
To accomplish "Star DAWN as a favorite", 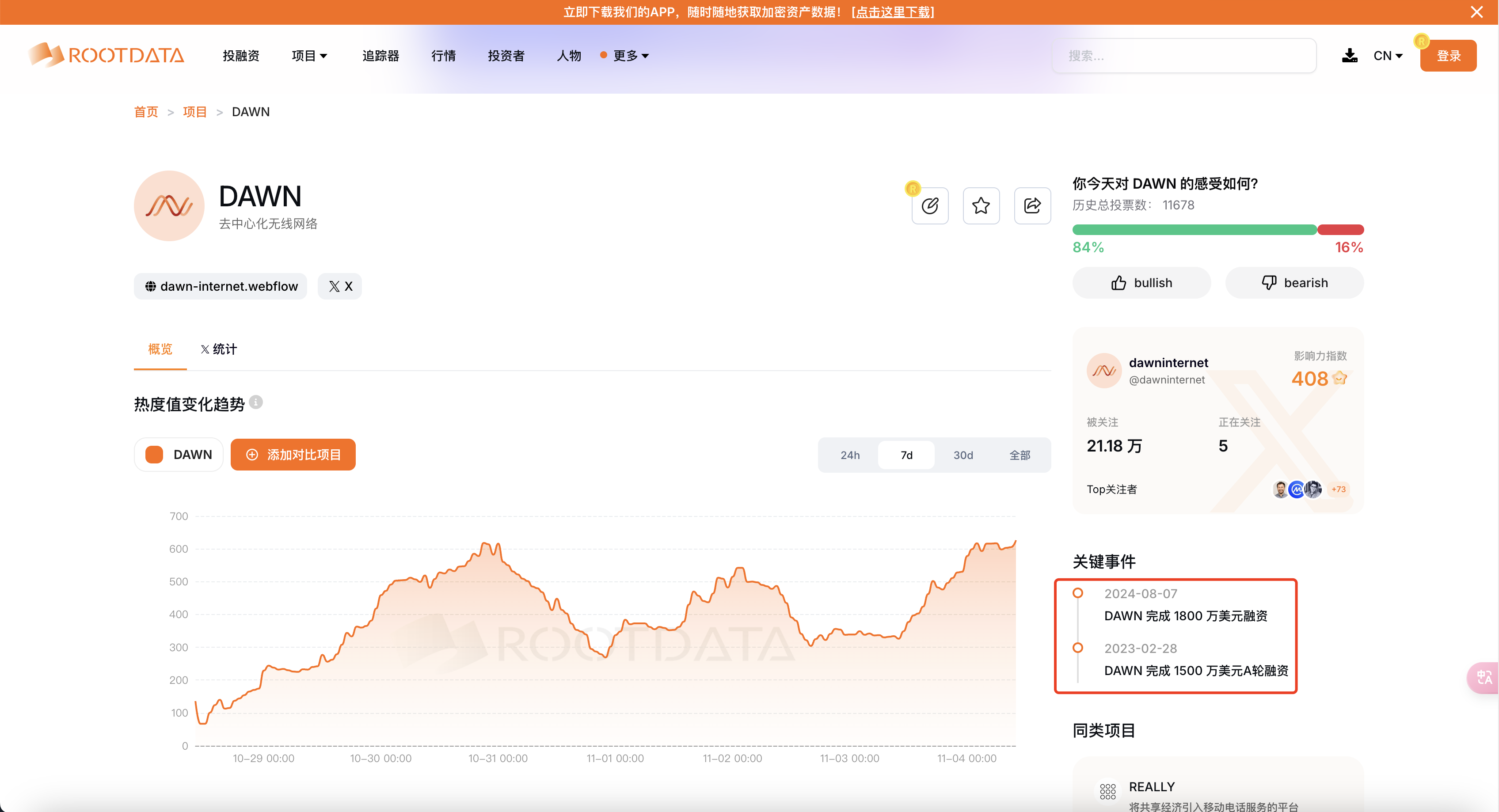I will 981,205.
